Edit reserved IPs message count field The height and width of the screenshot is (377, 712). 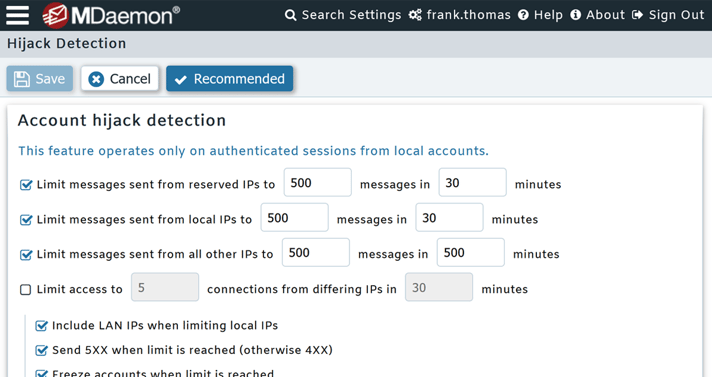tap(317, 182)
